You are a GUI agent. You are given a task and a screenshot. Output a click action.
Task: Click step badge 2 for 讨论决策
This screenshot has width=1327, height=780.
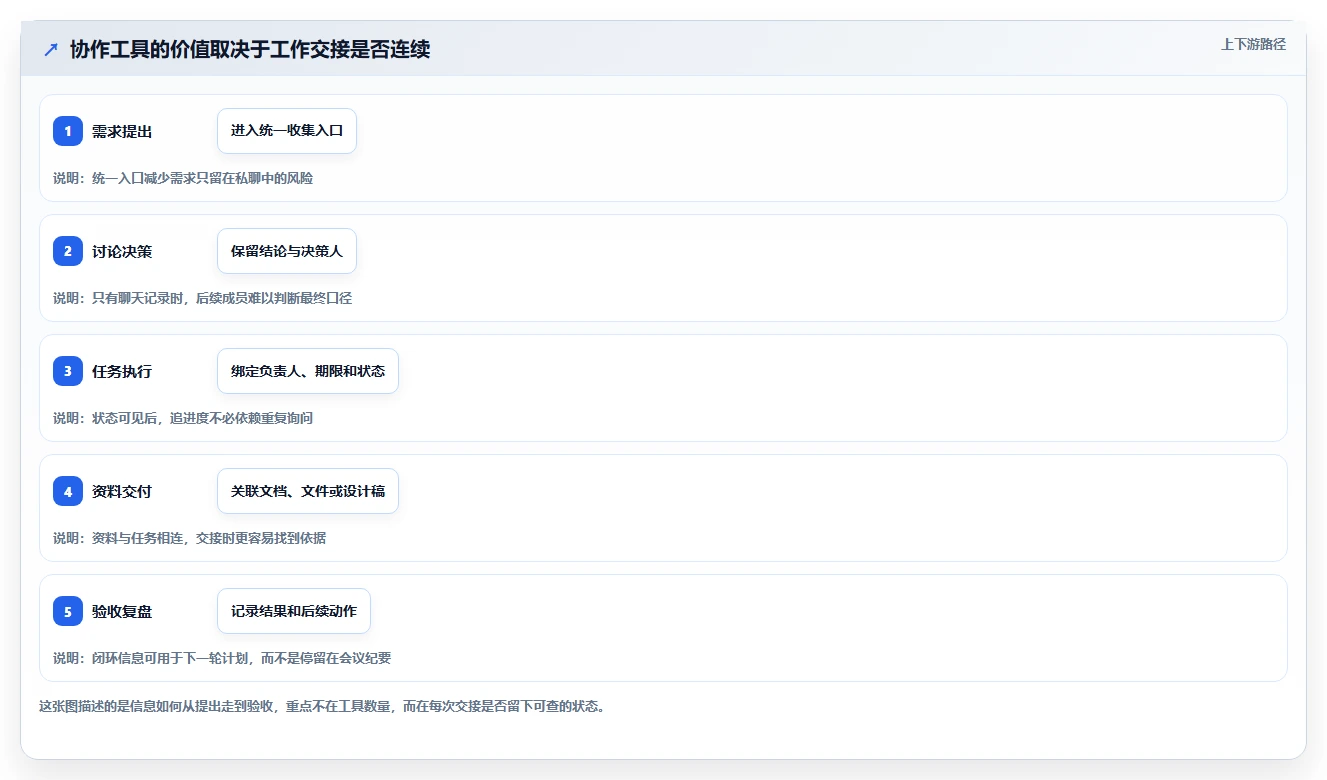point(68,251)
